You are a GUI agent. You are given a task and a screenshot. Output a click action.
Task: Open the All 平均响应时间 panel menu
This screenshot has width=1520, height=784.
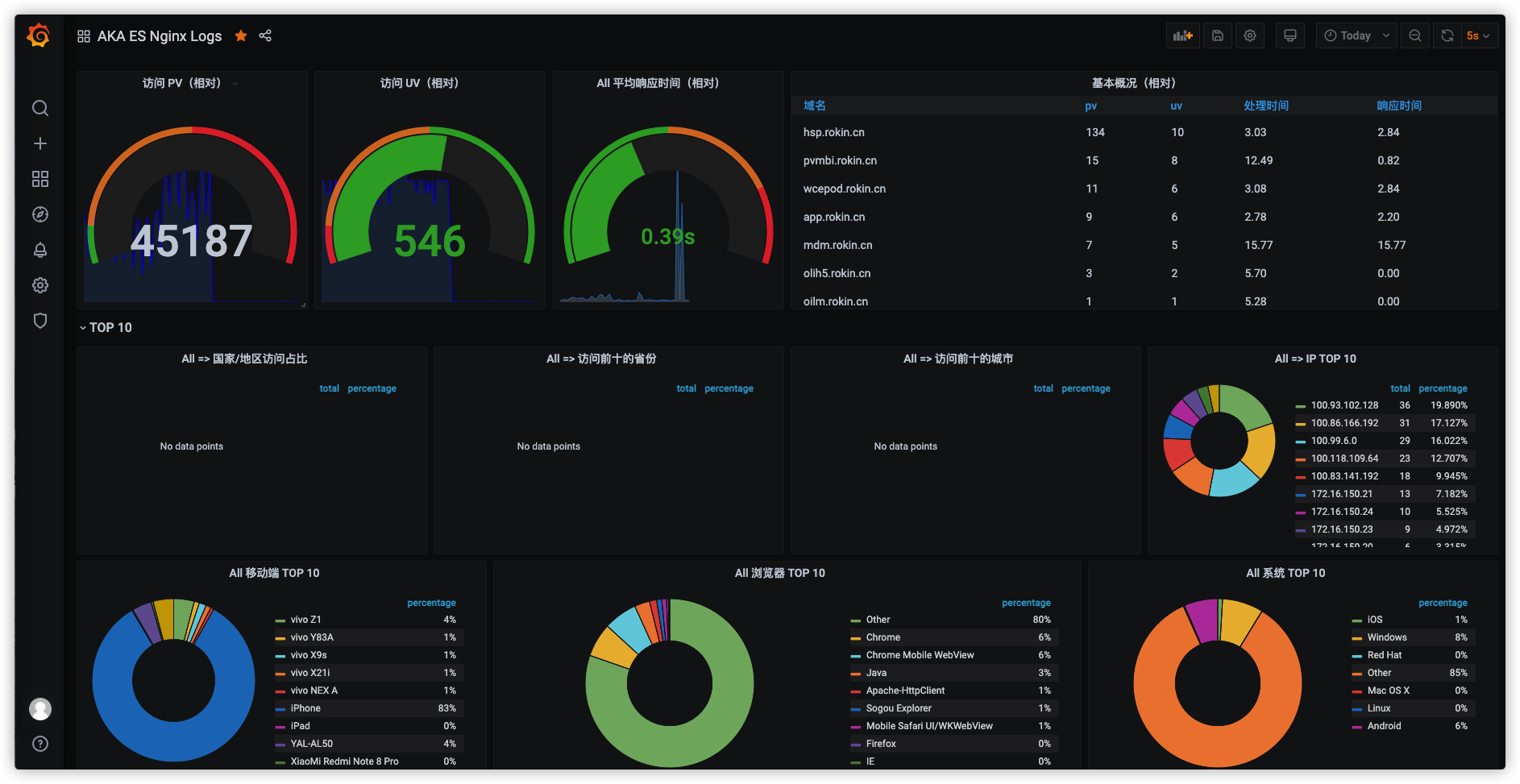[x=658, y=83]
